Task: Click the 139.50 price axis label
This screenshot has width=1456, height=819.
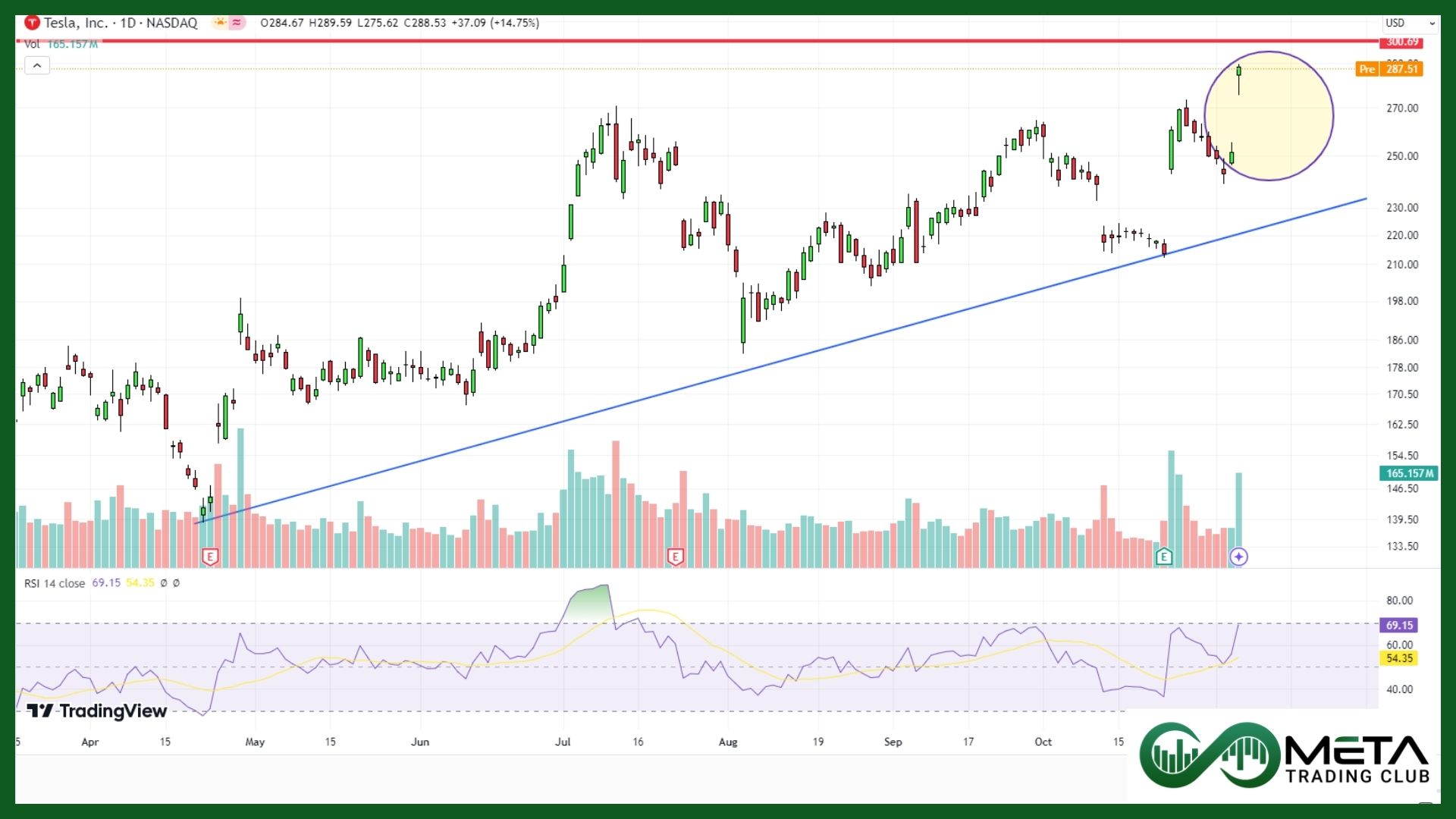Action: click(x=1402, y=520)
